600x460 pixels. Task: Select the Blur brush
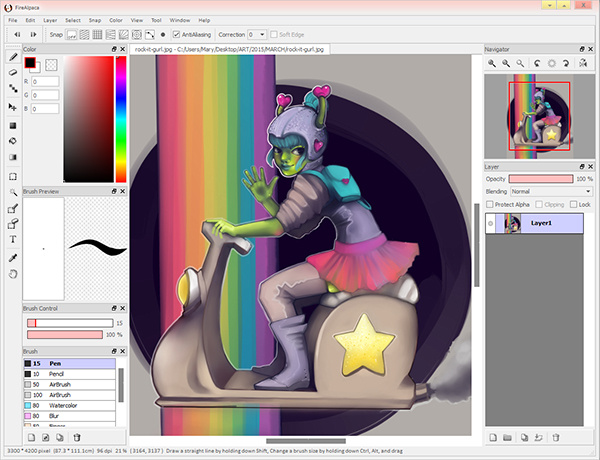pos(69,416)
